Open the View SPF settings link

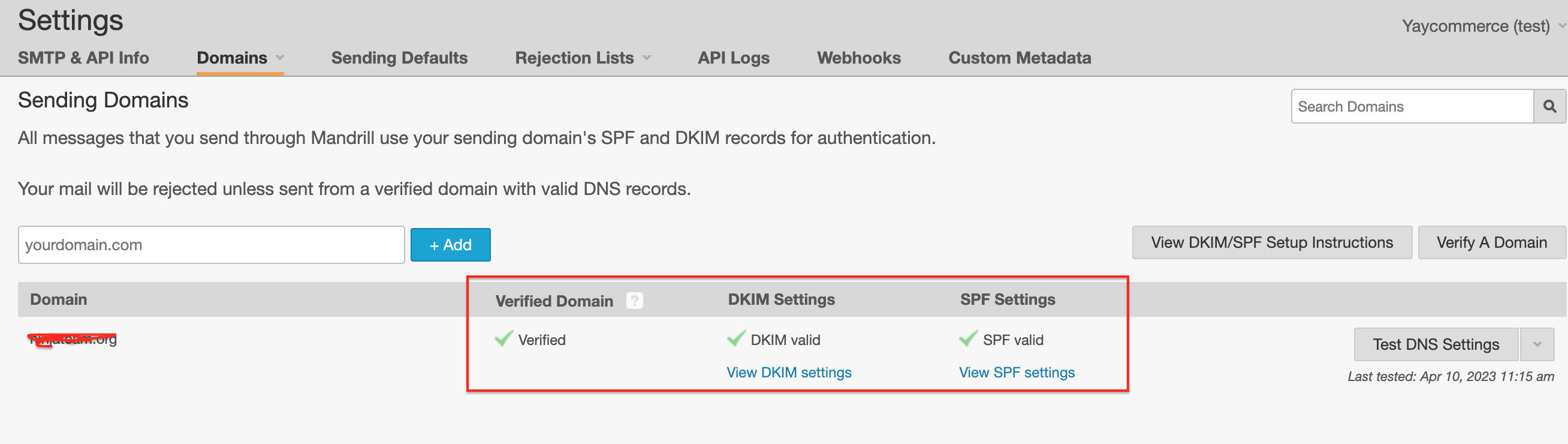1017,372
